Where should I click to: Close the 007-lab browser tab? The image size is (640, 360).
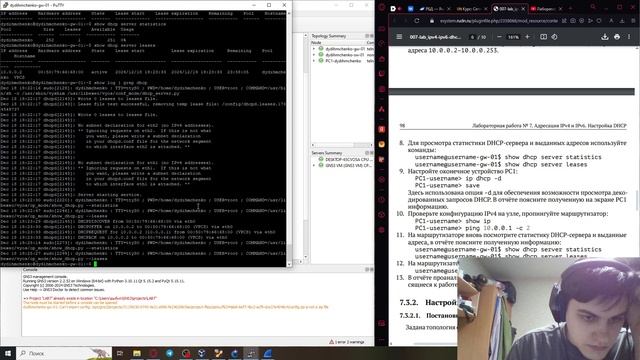523,8
